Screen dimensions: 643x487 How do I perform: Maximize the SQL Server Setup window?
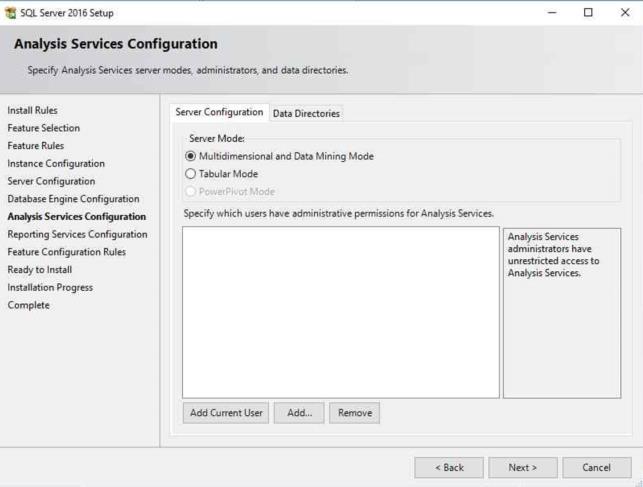pos(588,13)
